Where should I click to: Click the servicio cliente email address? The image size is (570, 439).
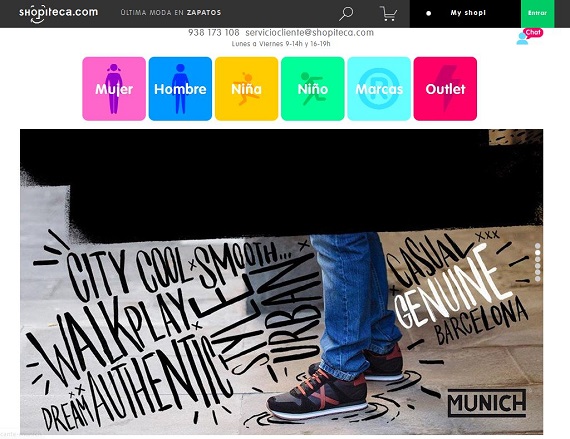pyautogui.click(x=309, y=33)
